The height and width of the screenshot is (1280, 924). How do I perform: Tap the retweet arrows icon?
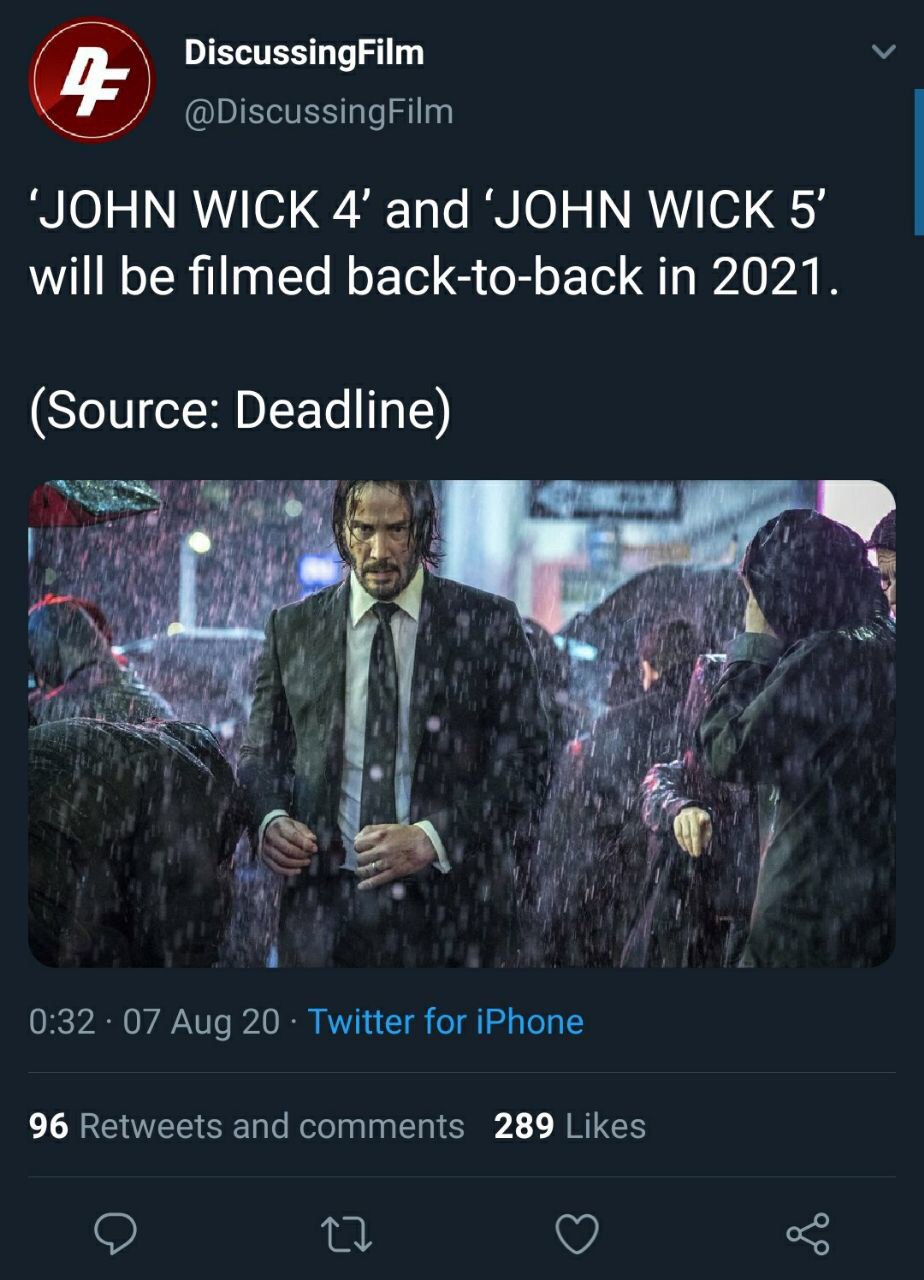(347, 1234)
